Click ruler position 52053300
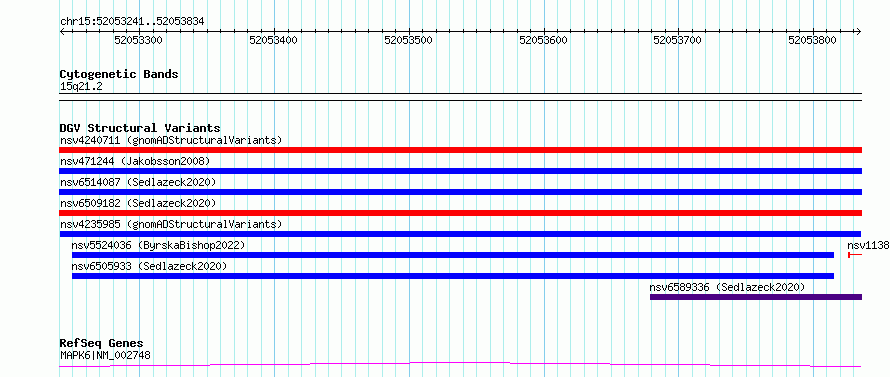890x377 pixels. (x=138, y=40)
